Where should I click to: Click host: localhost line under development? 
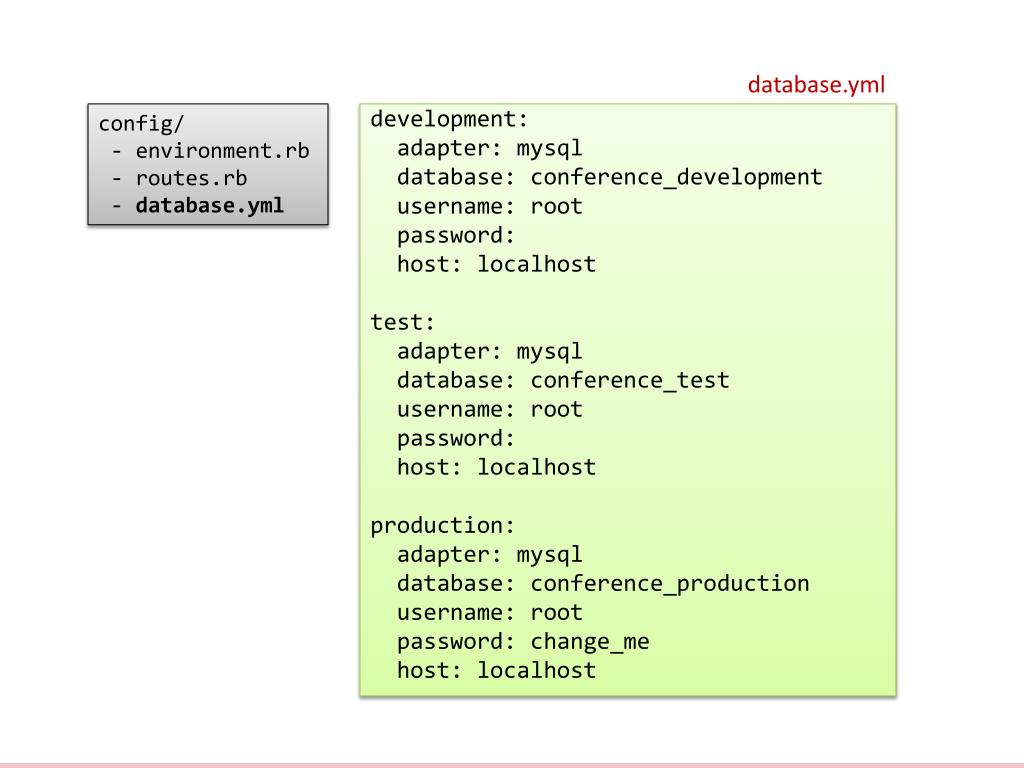click(496, 264)
